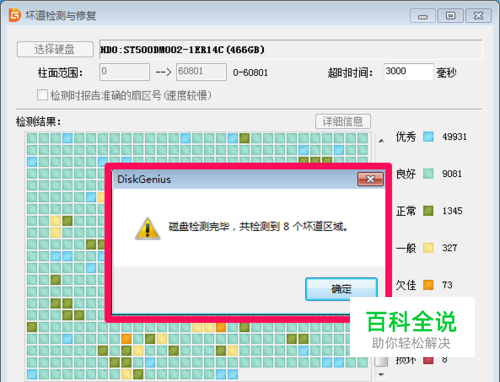Maximize the 坏道检测与修复 window

click(450, 16)
